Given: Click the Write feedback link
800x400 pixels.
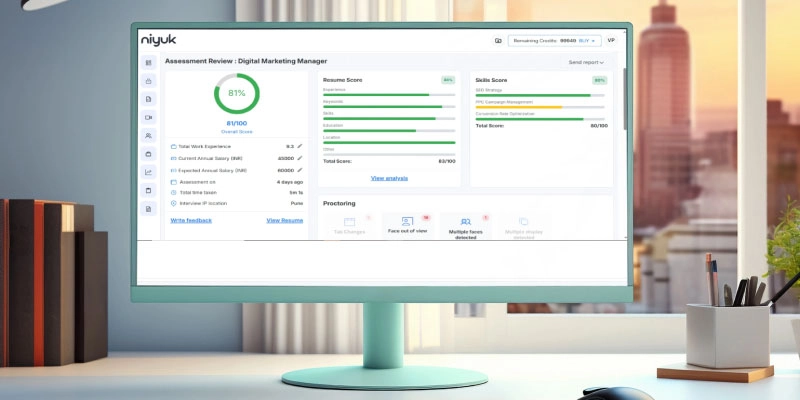Looking at the screenshot, I should (x=191, y=220).
